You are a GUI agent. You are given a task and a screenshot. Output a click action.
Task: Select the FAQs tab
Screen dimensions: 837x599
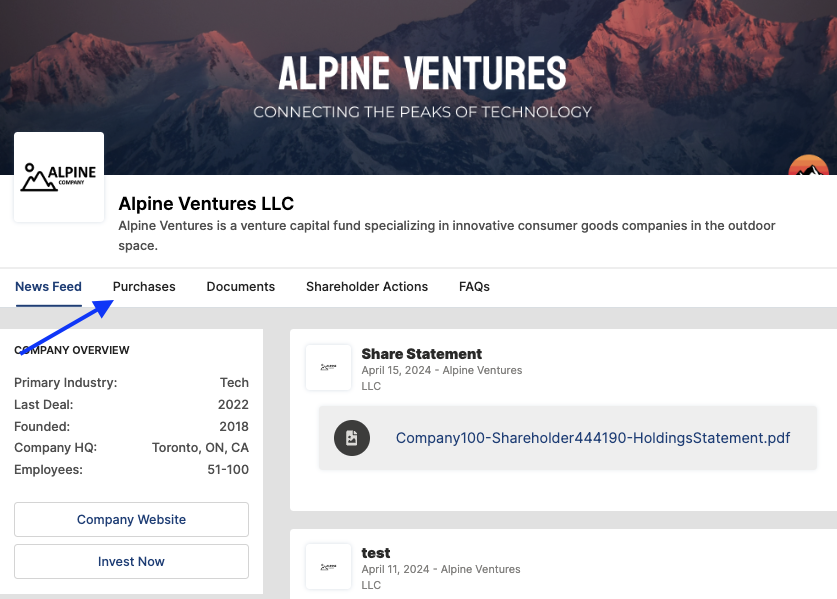pyautogui.click(x=474, y=287)
